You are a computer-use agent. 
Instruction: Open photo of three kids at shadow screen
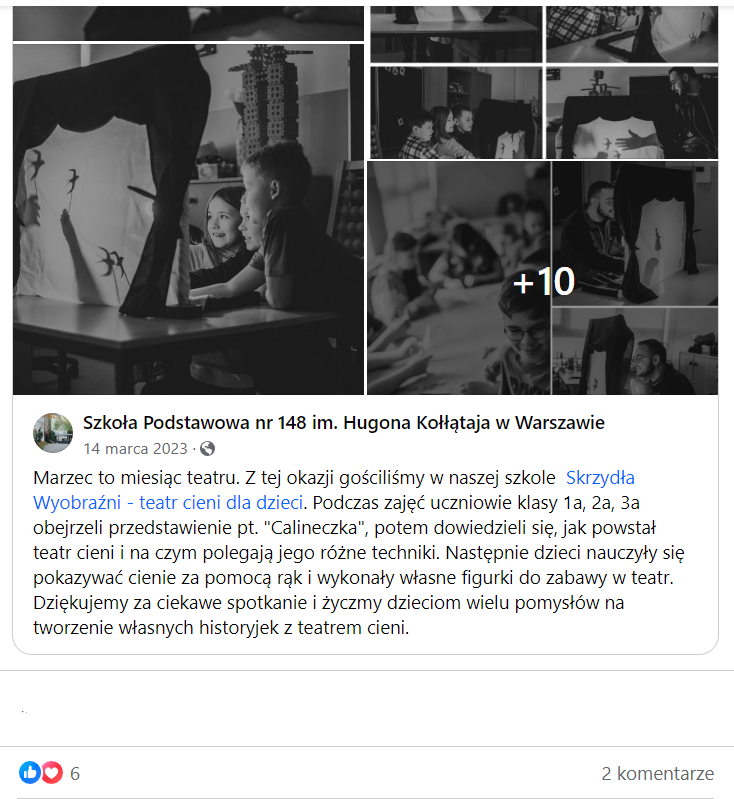tap(456, 113)
